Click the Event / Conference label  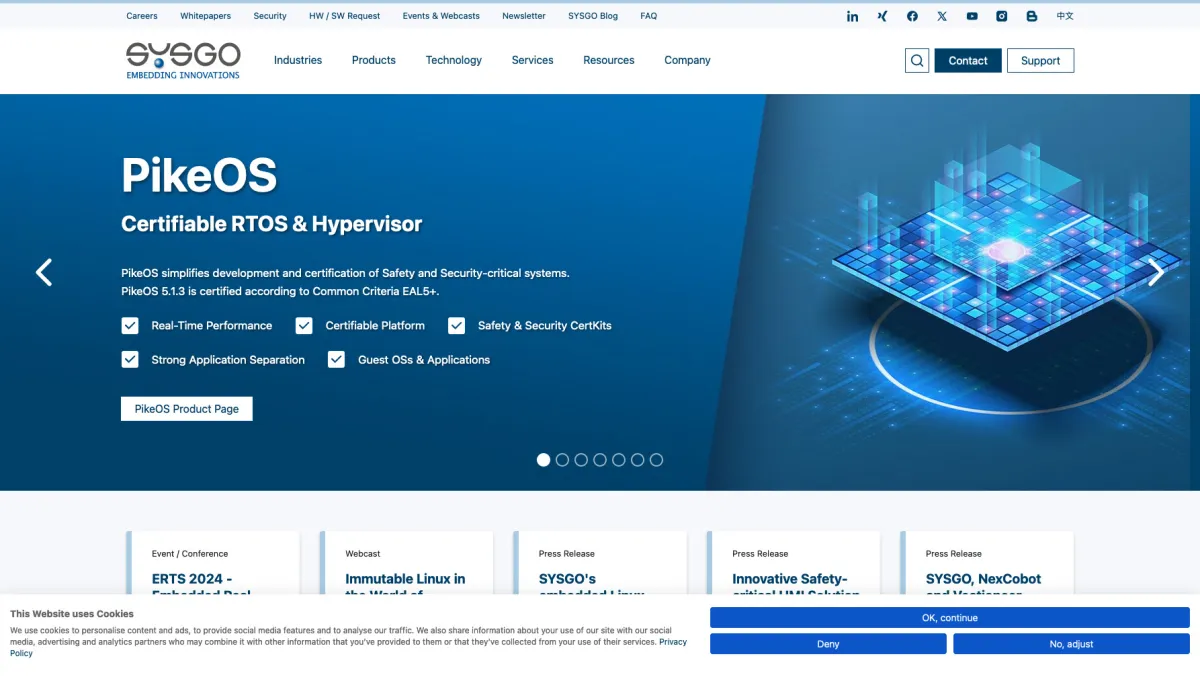(190, 553)
